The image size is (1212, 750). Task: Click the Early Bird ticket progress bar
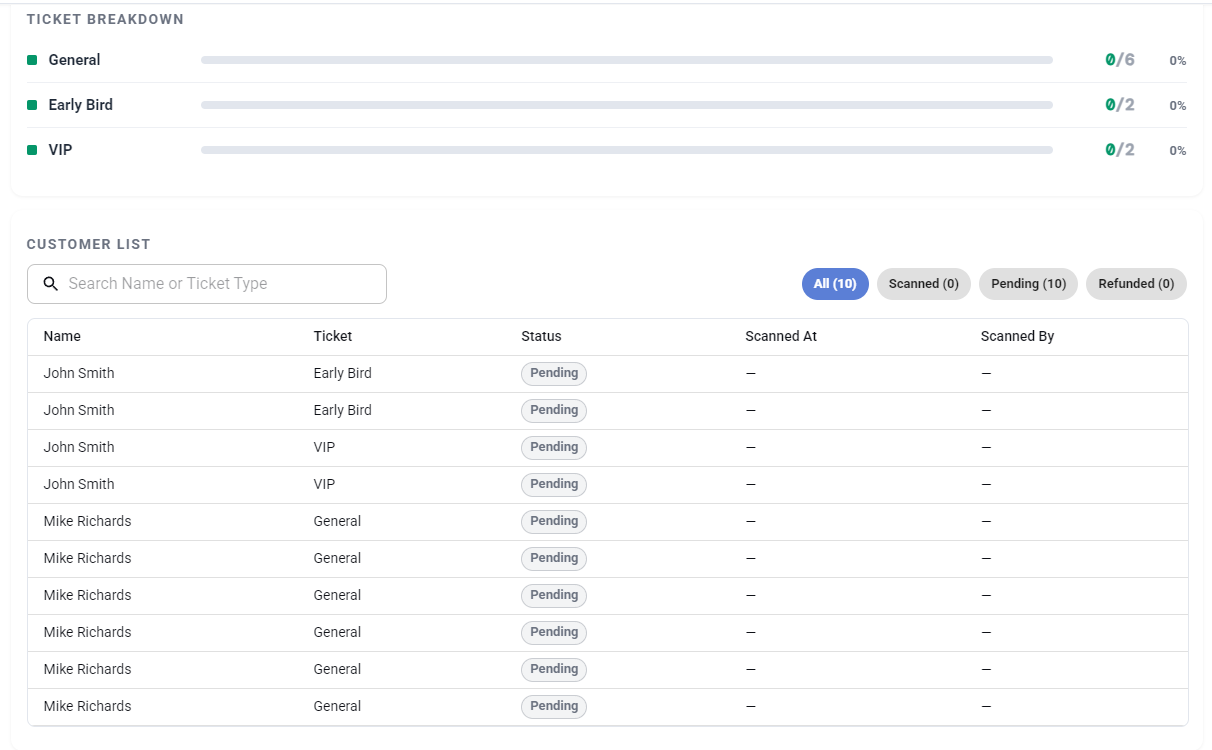(x=627, y=105)
